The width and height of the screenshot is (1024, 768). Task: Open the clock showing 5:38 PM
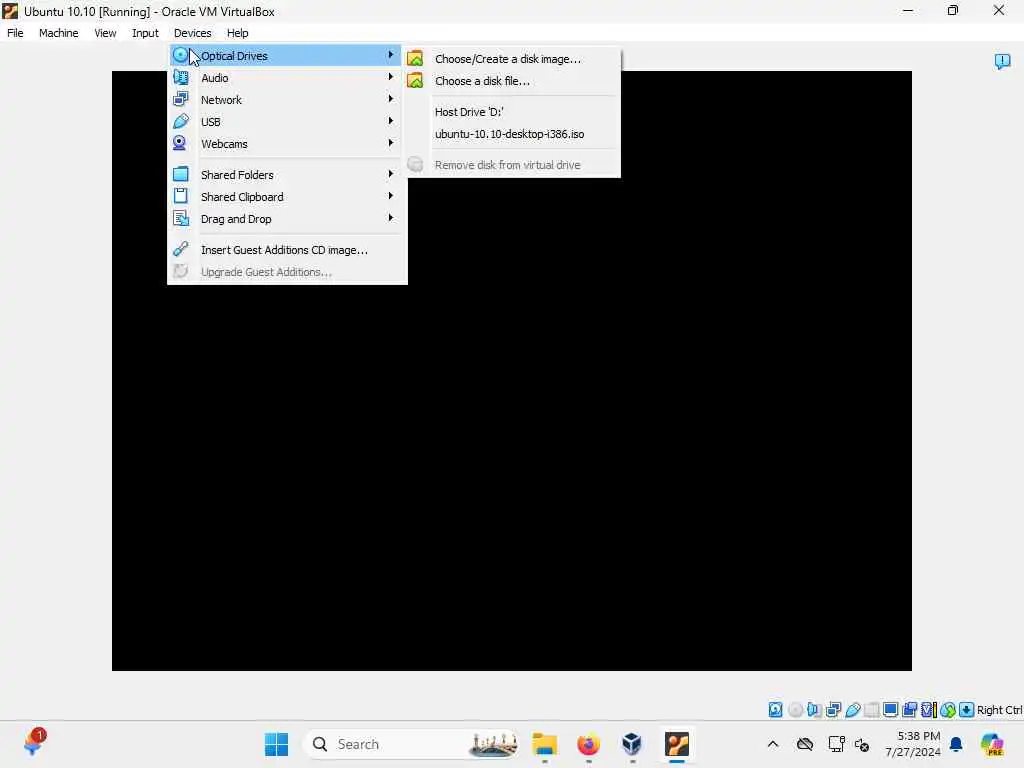click(913, 744)
